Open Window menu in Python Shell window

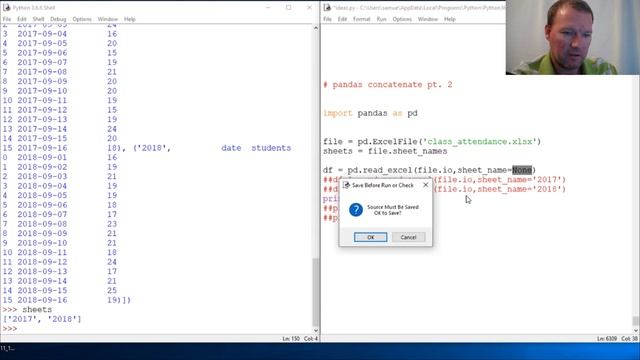[108, 19]
